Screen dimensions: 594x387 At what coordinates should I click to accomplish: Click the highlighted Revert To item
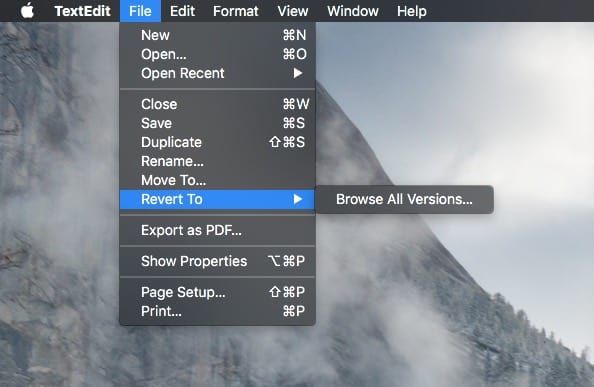click(x=217, y=199)
